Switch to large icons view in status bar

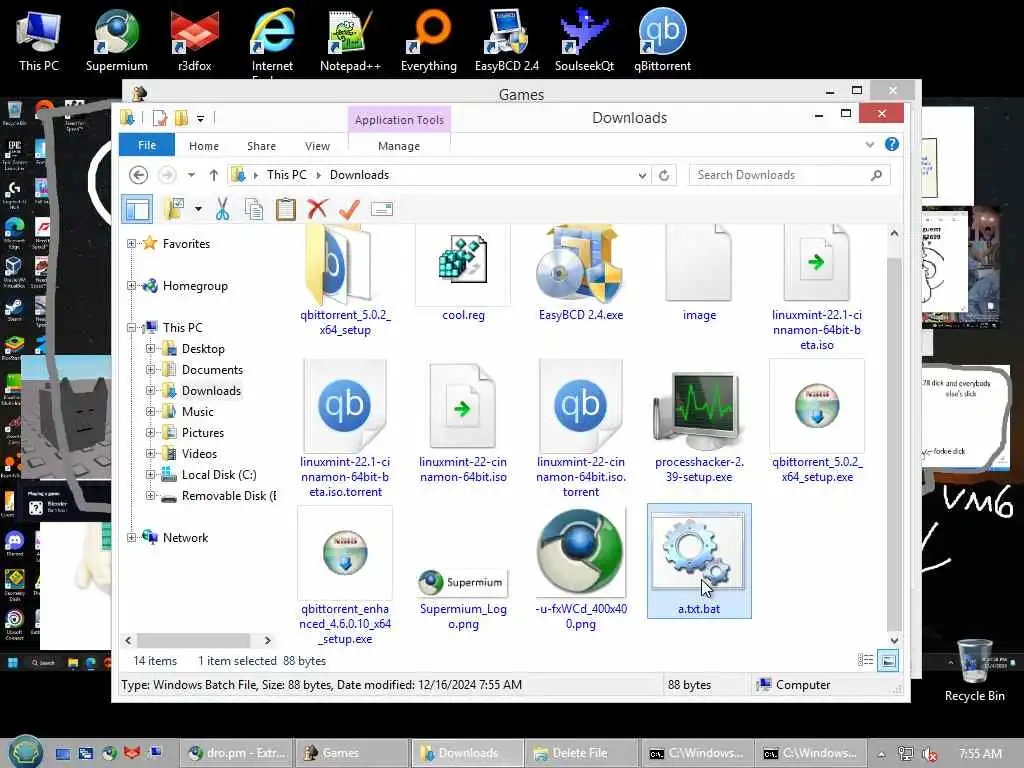point(888,660)
